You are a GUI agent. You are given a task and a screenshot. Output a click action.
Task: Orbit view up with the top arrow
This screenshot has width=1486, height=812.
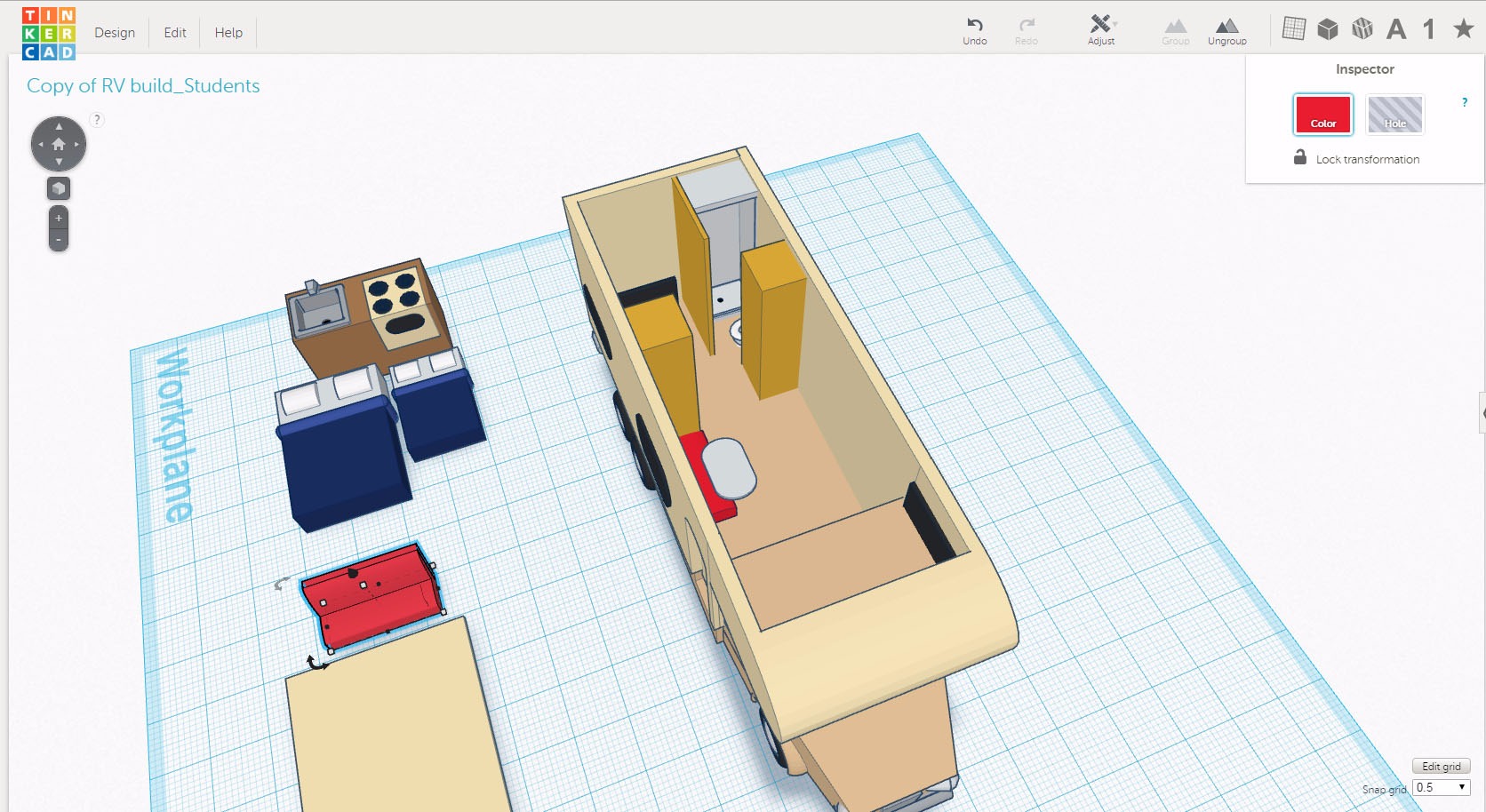point(59,126)
